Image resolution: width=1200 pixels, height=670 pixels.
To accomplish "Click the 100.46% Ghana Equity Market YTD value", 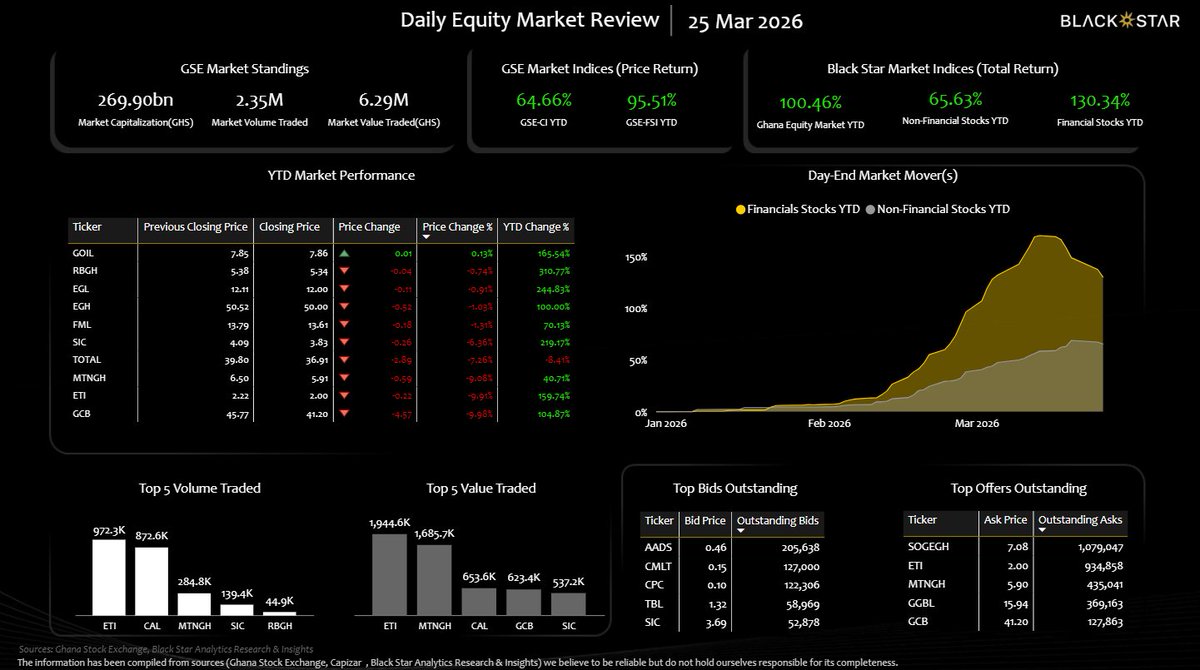I will pyautogui.click(x=808, y=102).
